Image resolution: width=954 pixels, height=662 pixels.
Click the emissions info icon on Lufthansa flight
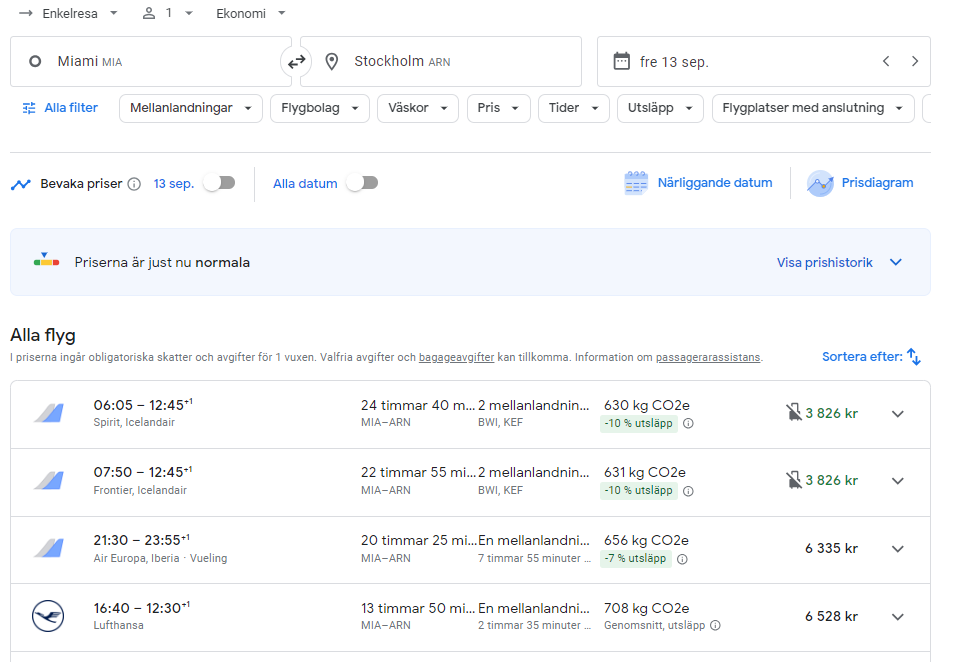(x=715, y=626)
